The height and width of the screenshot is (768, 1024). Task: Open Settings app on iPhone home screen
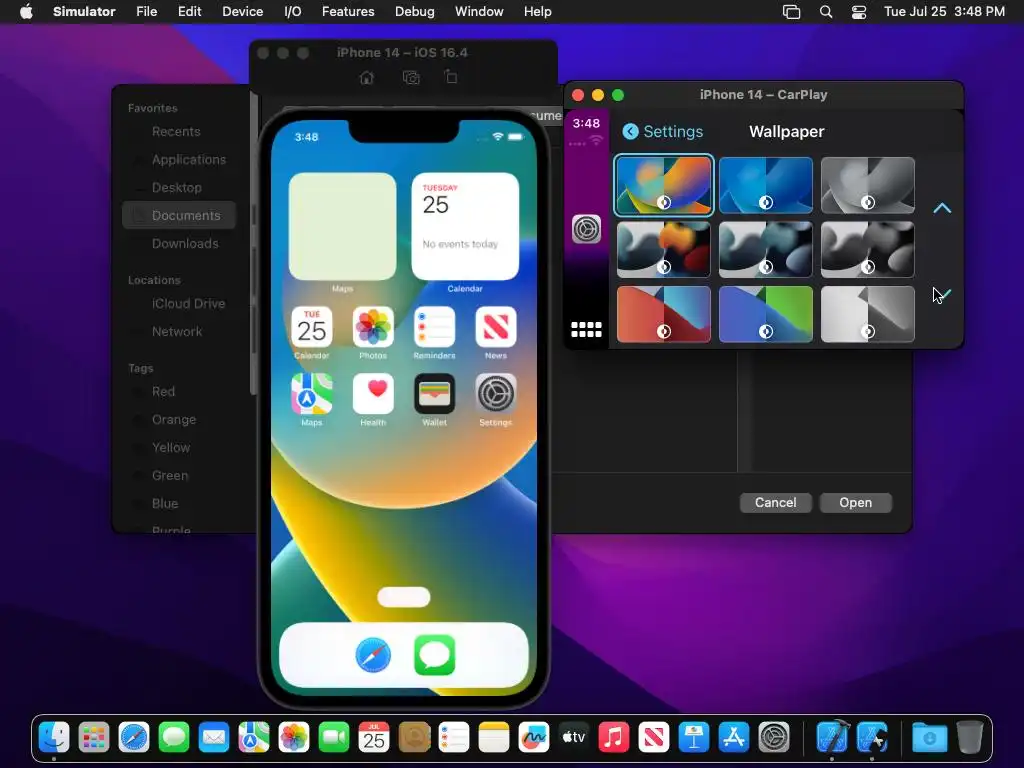point(496,394)
